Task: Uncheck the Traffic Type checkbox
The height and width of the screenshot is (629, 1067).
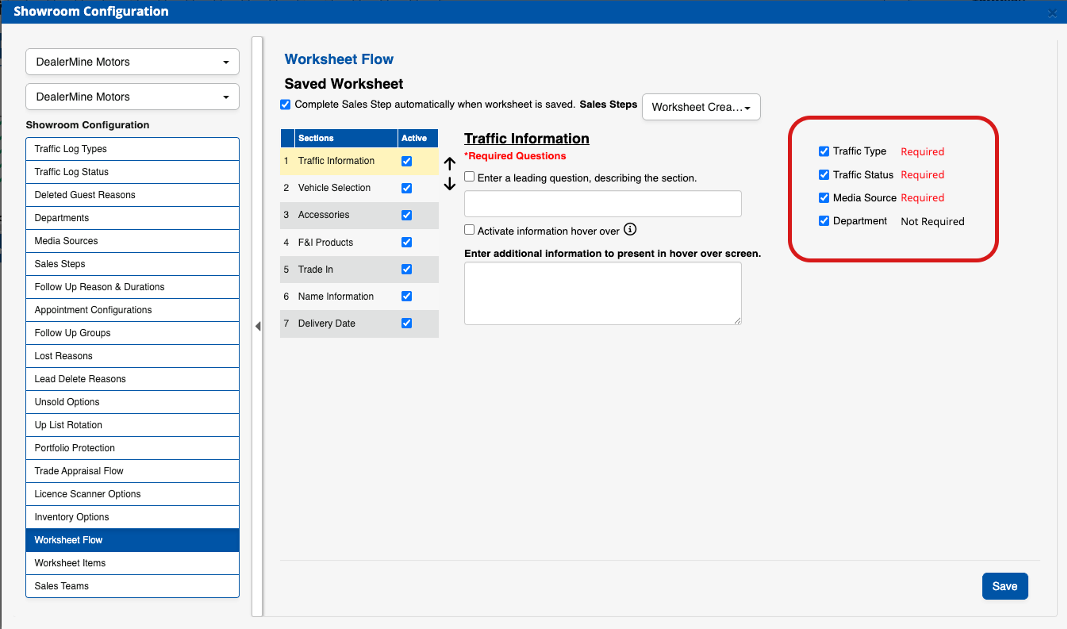Action: [824, 152]
